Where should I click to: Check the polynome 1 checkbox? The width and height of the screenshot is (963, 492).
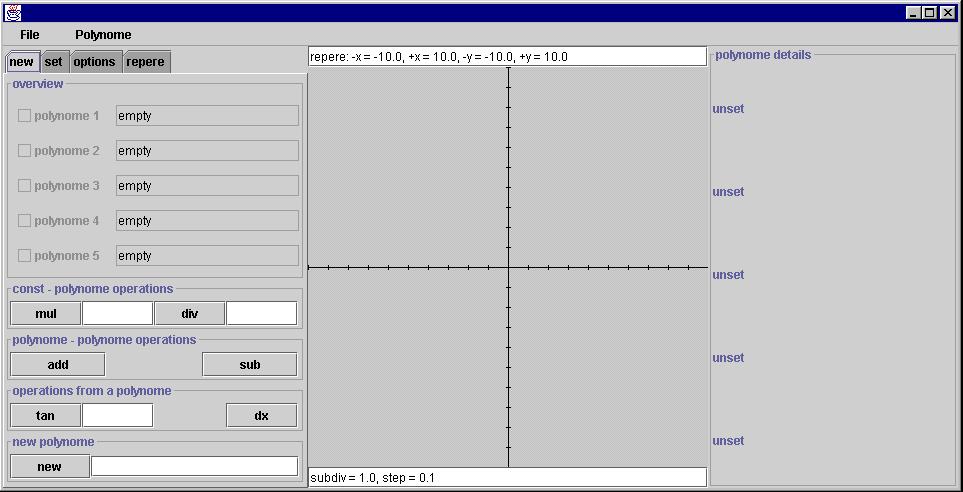(25, 116)
